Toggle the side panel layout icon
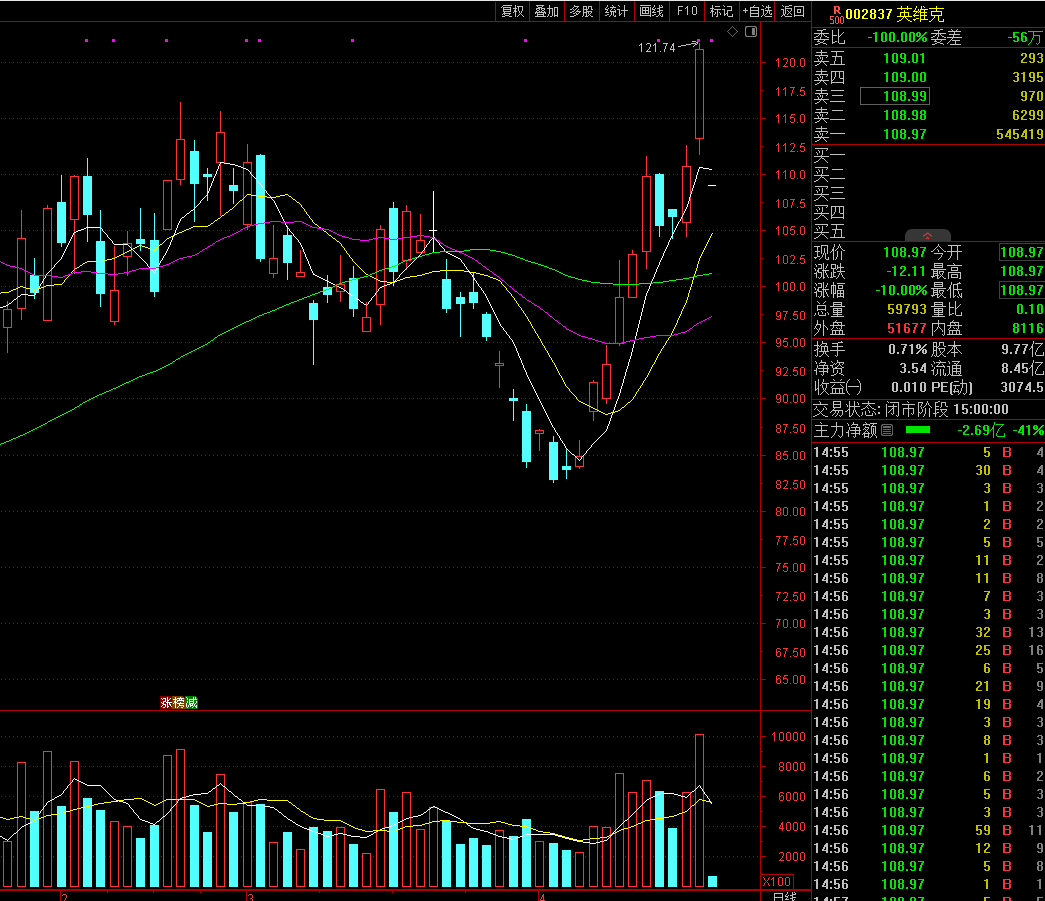Screen dimensions: 1045x901 click(750, 32)
